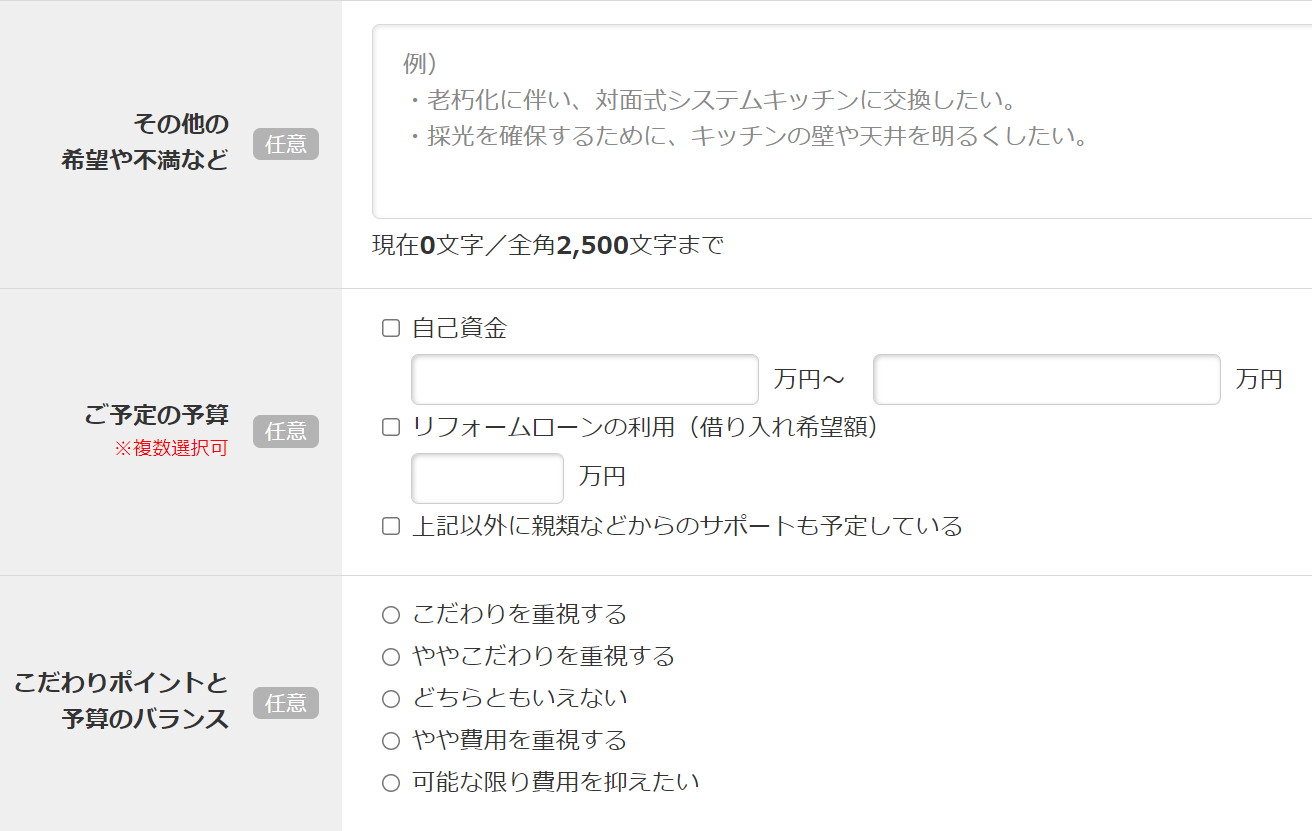This screenshot has width=1312, height=831.
Task: Check the リフォームローンの利用 checkbox
Action: [x=391, y=428]
